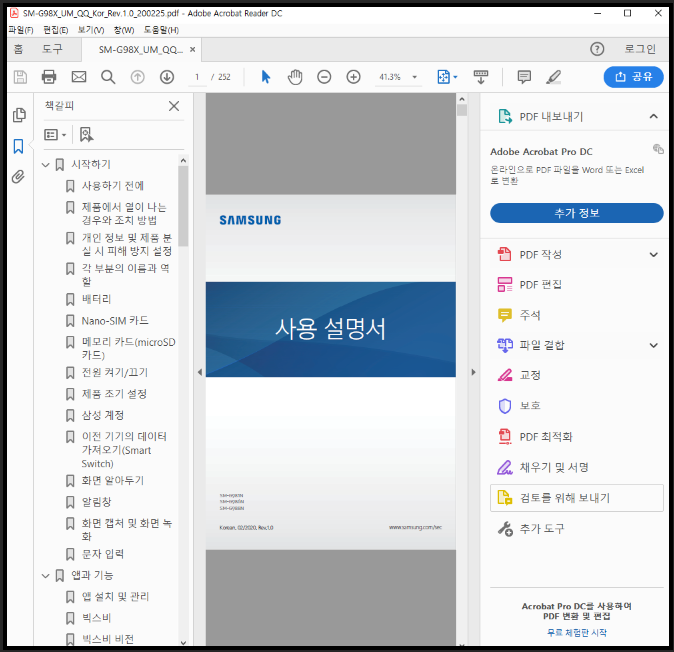This screenshot has height=652, width=674.
Task: Select the arrow Selection tool
Action: pyautogui.click(x=266, y=77)
